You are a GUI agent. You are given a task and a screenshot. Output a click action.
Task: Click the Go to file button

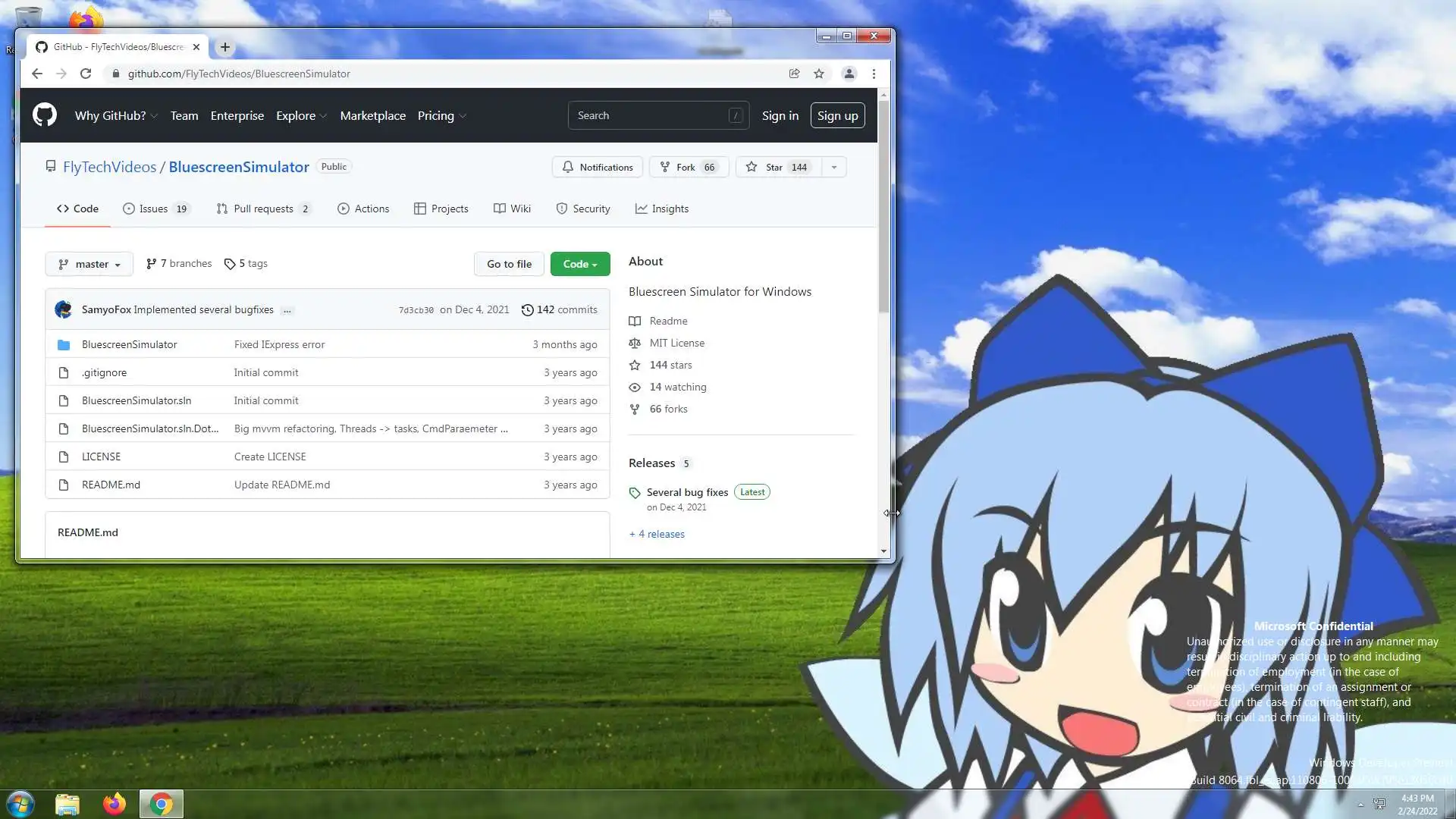point(509,264)
